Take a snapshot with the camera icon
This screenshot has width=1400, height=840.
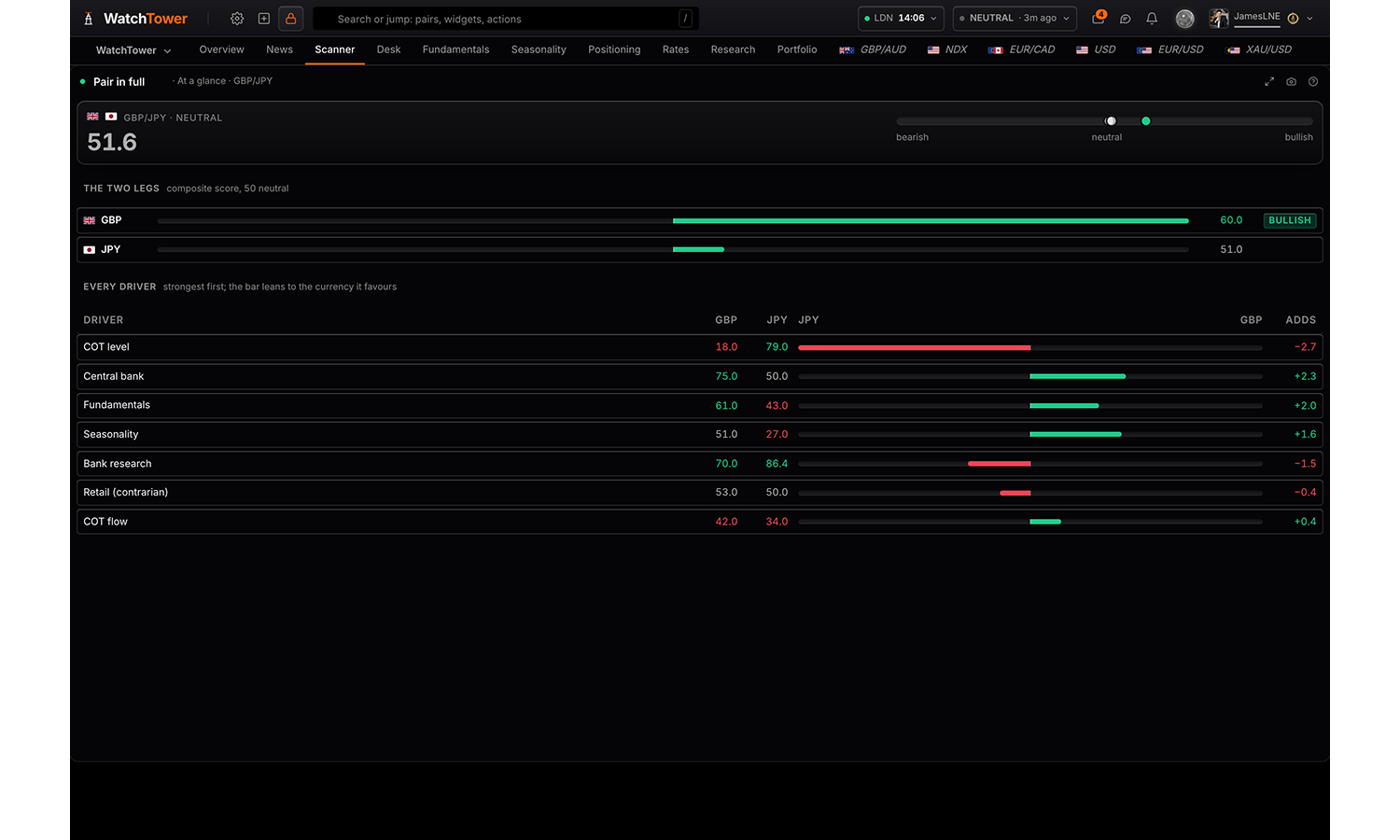(1292, 82)
